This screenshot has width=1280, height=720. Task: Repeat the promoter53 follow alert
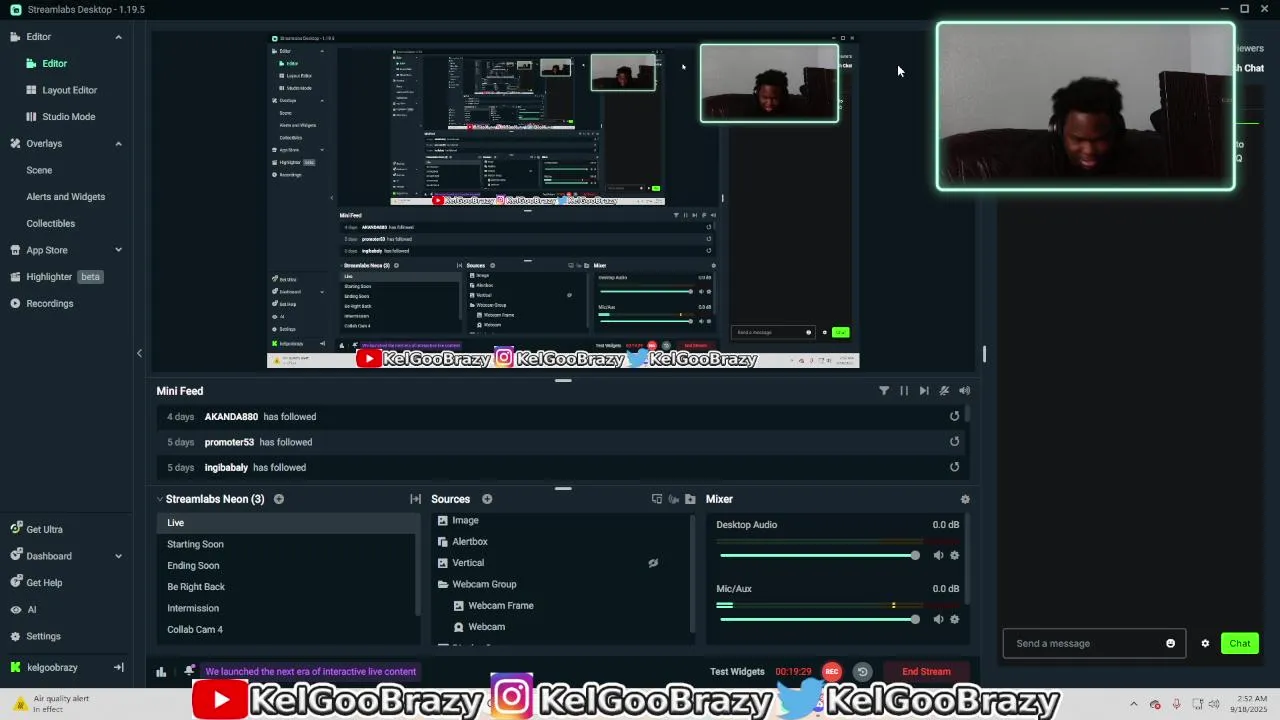[x=954, y=442]
